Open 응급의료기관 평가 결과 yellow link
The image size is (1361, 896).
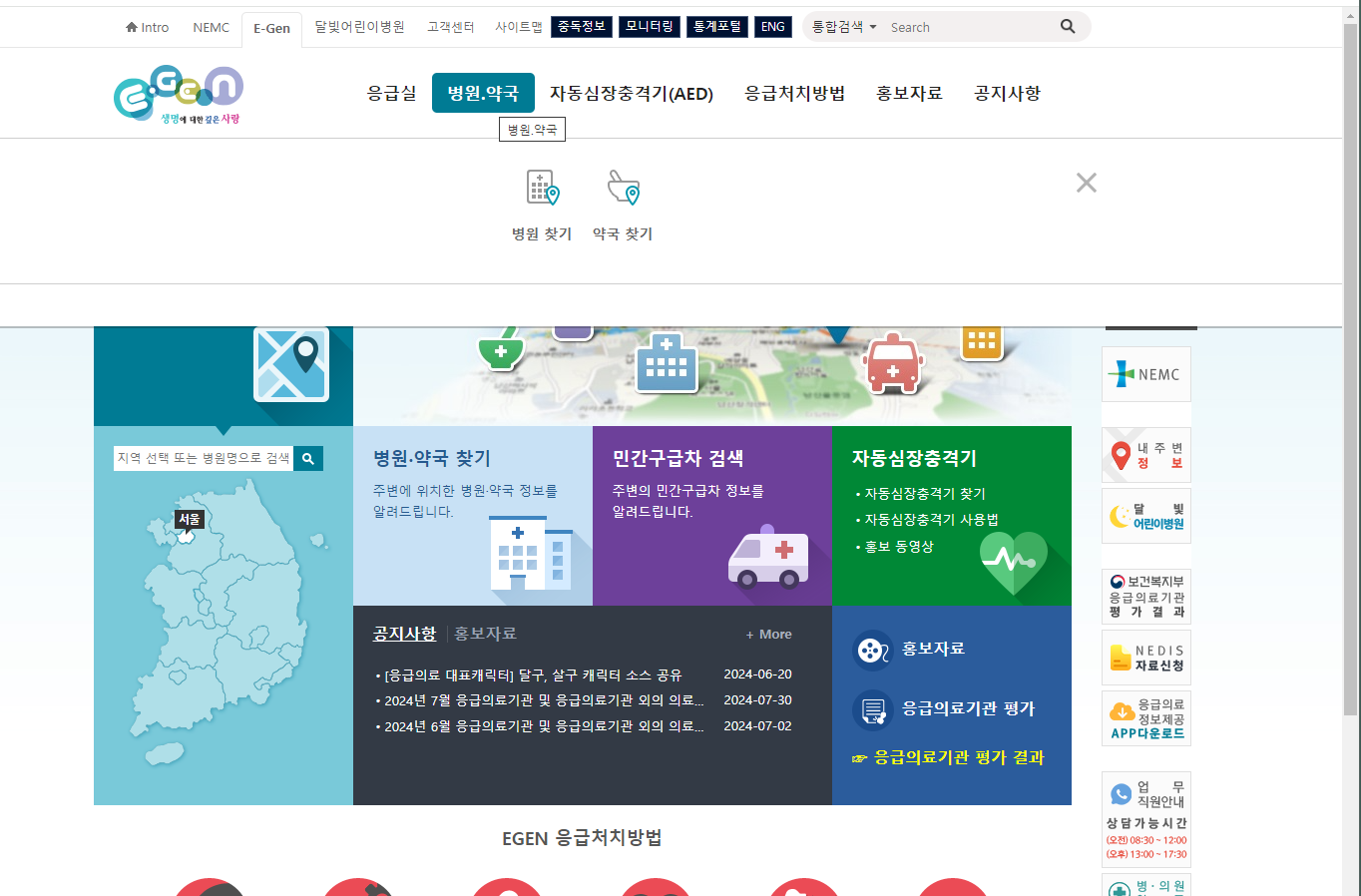[x=948, y=757]
